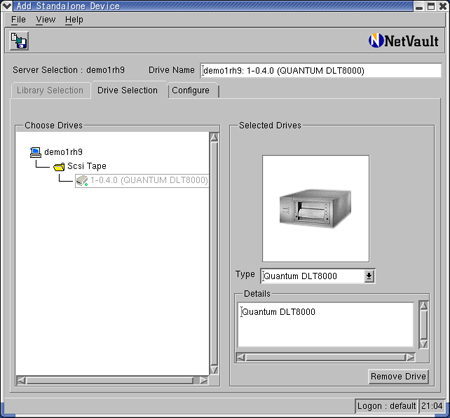This screenshot has width=450, height=418.
Task: Click the Choose Drives scroll down arrow
Action: click(214, 370)
